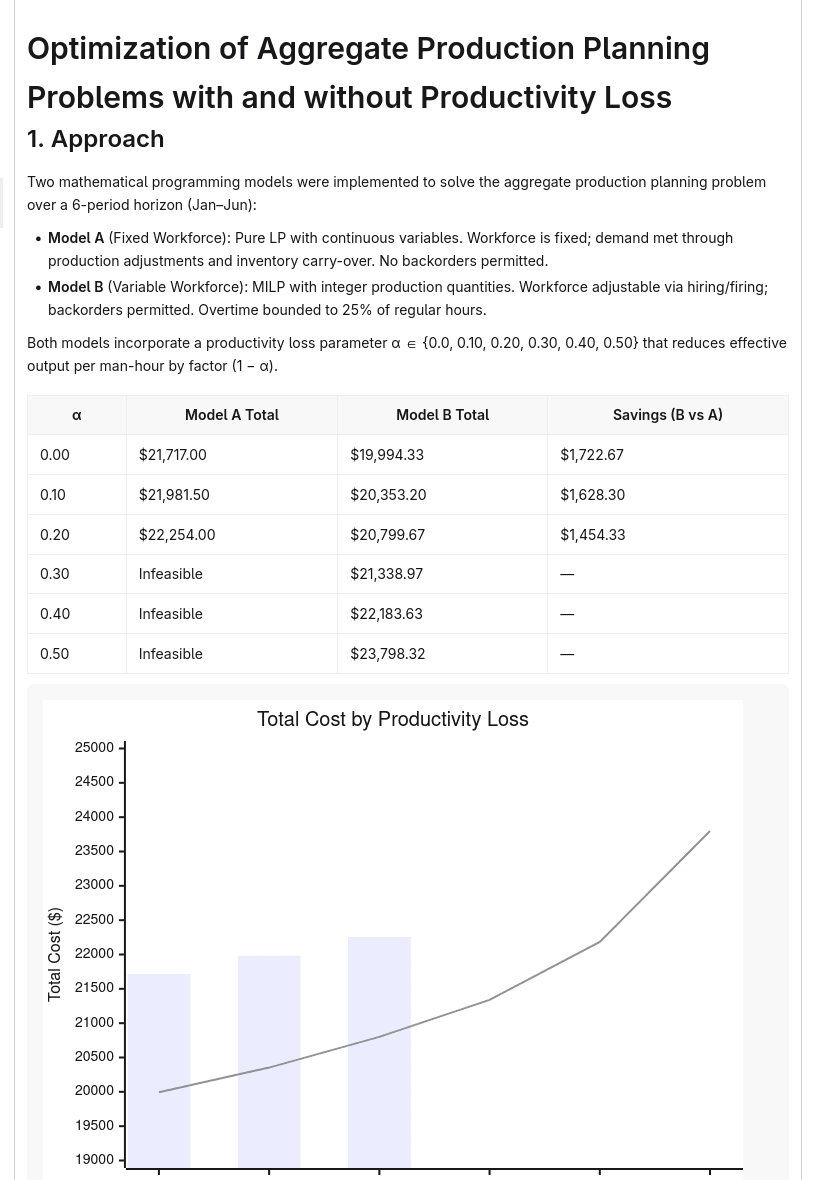Click the α value '0.20' cell
This screenshot has height=1180, width=820.
(x=77, y=534)
